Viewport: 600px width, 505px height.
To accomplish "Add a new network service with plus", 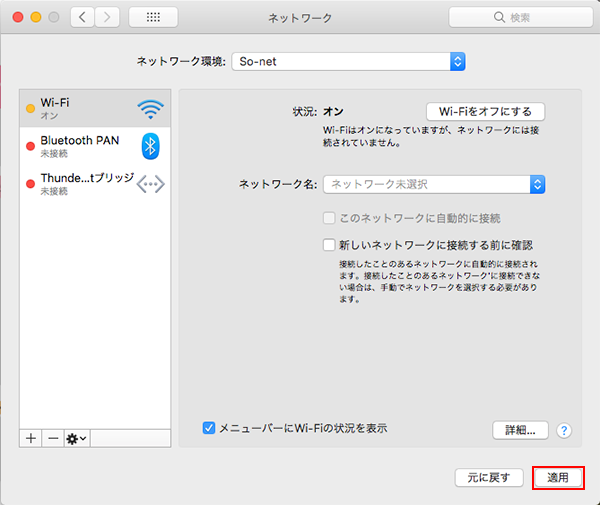I will pyautogui.click(x=31, y=438).
